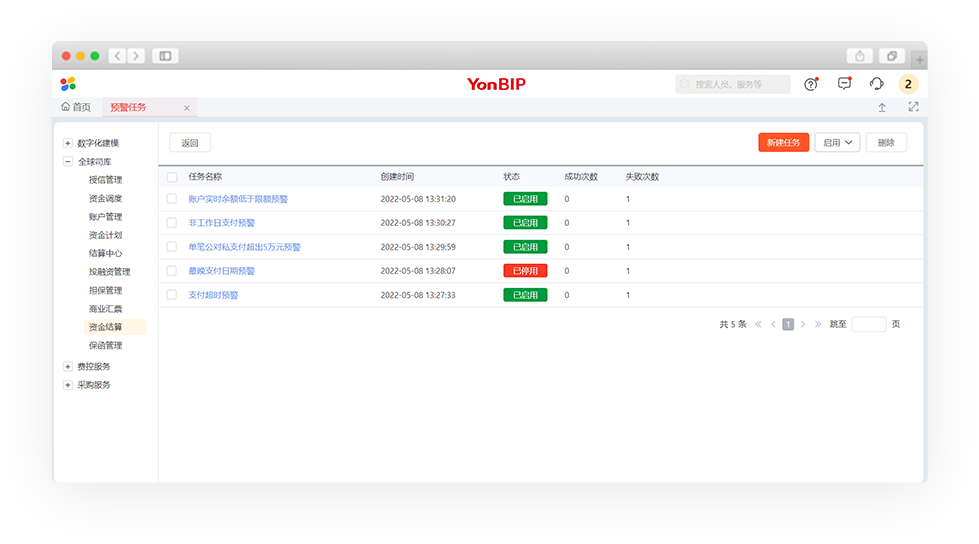Click the user avatar badge
This screenshot has height=544, width=979.
tap(908, 84)
